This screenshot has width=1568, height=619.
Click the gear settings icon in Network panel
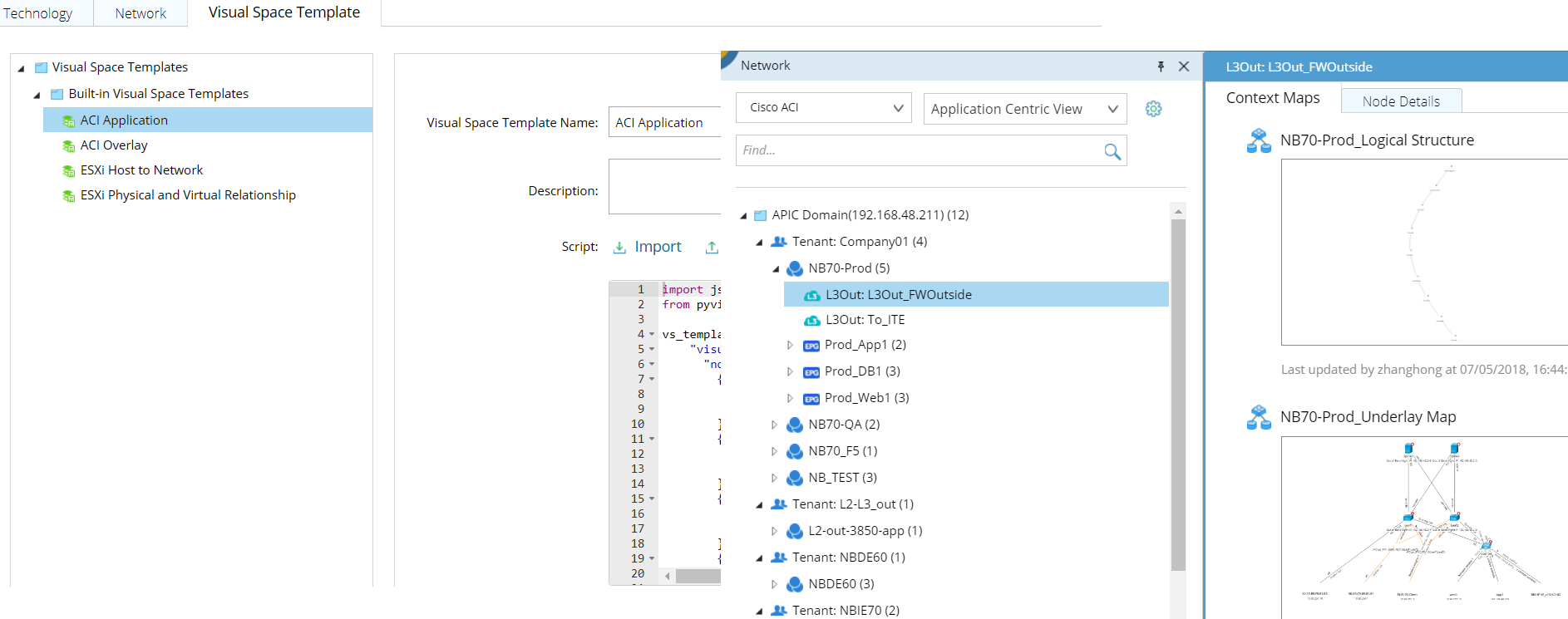click(x=1153, y=109)
